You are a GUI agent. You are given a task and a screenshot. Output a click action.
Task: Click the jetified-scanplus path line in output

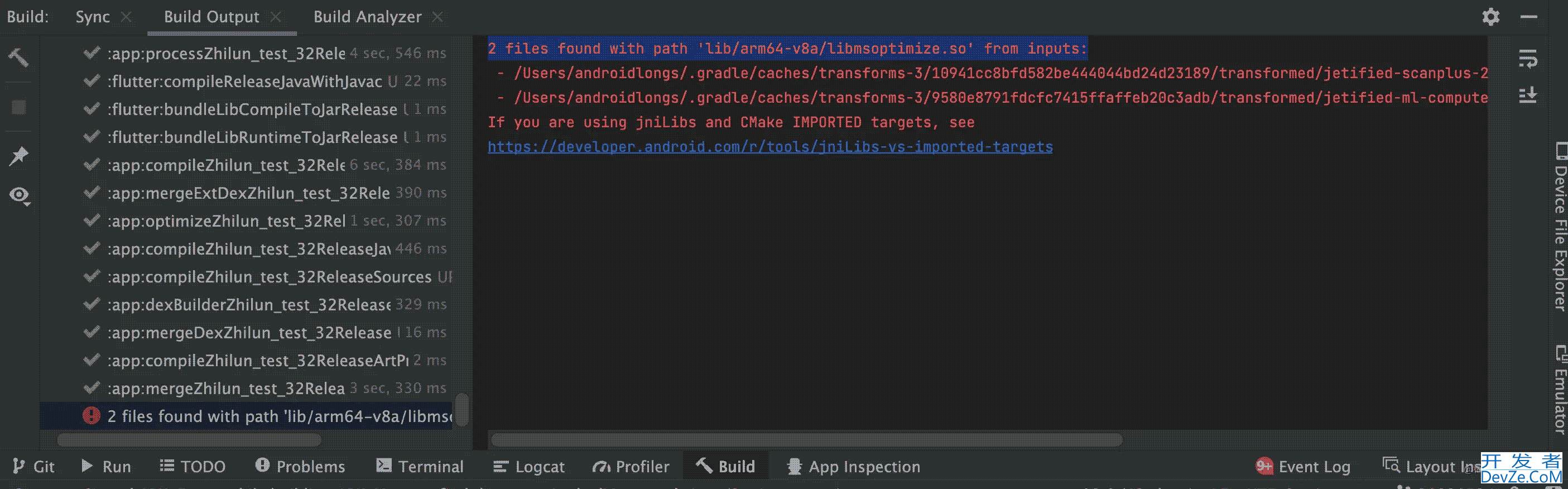coord(992,73)
